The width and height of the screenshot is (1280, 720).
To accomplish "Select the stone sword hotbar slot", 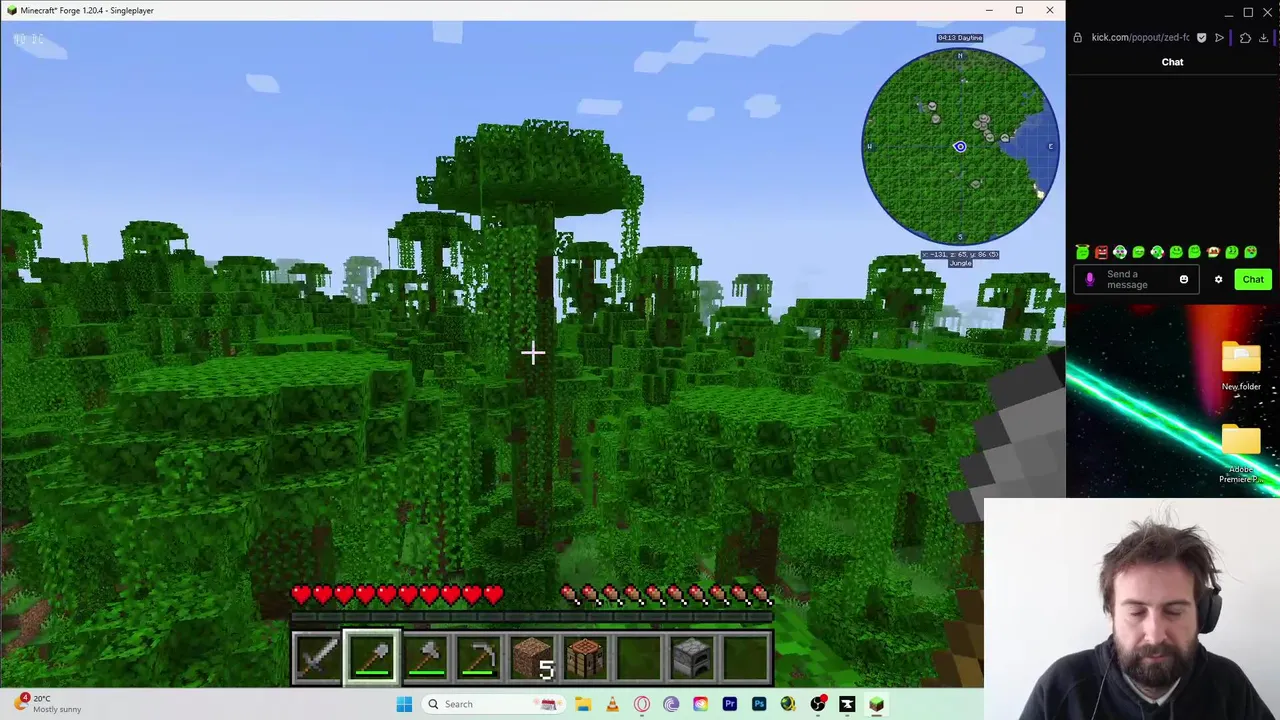I will click(318, 657).
